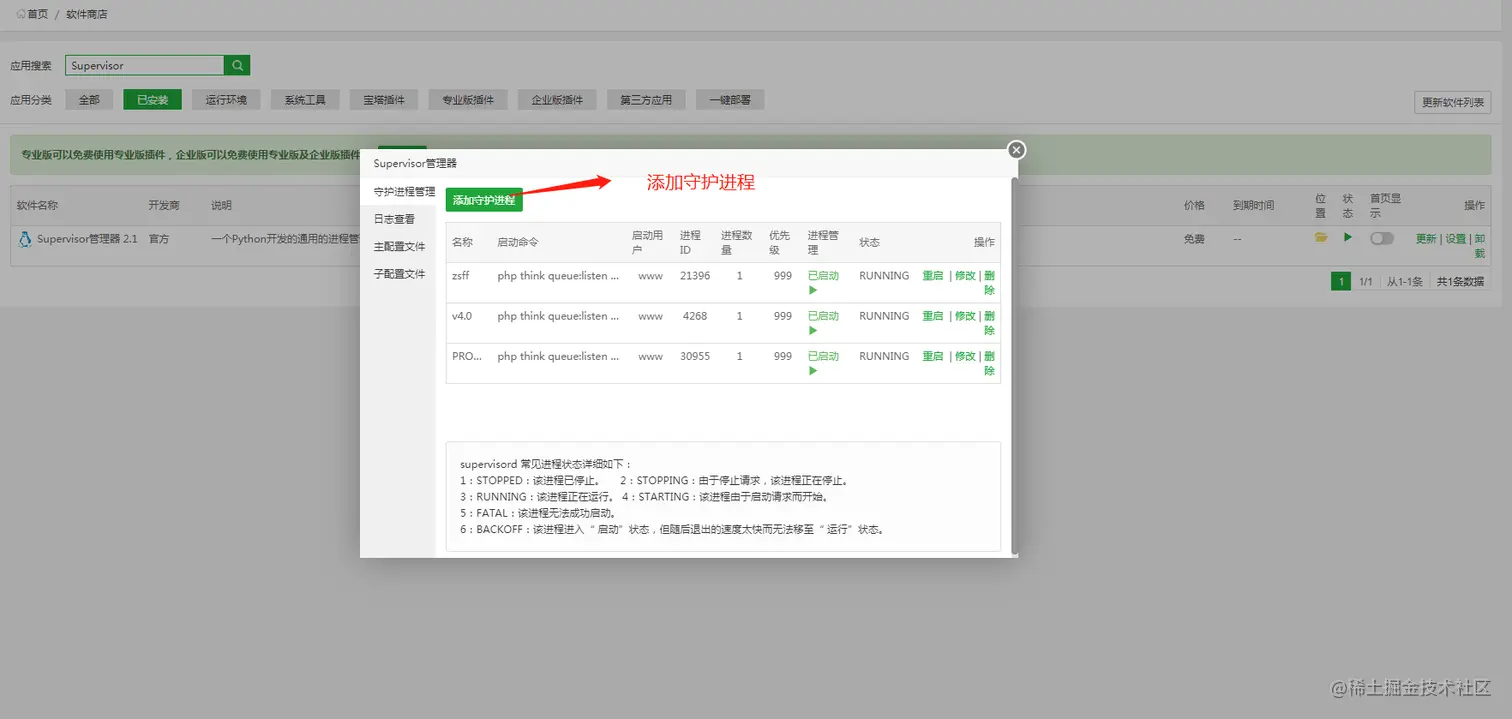Select the 全部 category filter
This screenshot has width=1512, height=719.
[89, 100]
